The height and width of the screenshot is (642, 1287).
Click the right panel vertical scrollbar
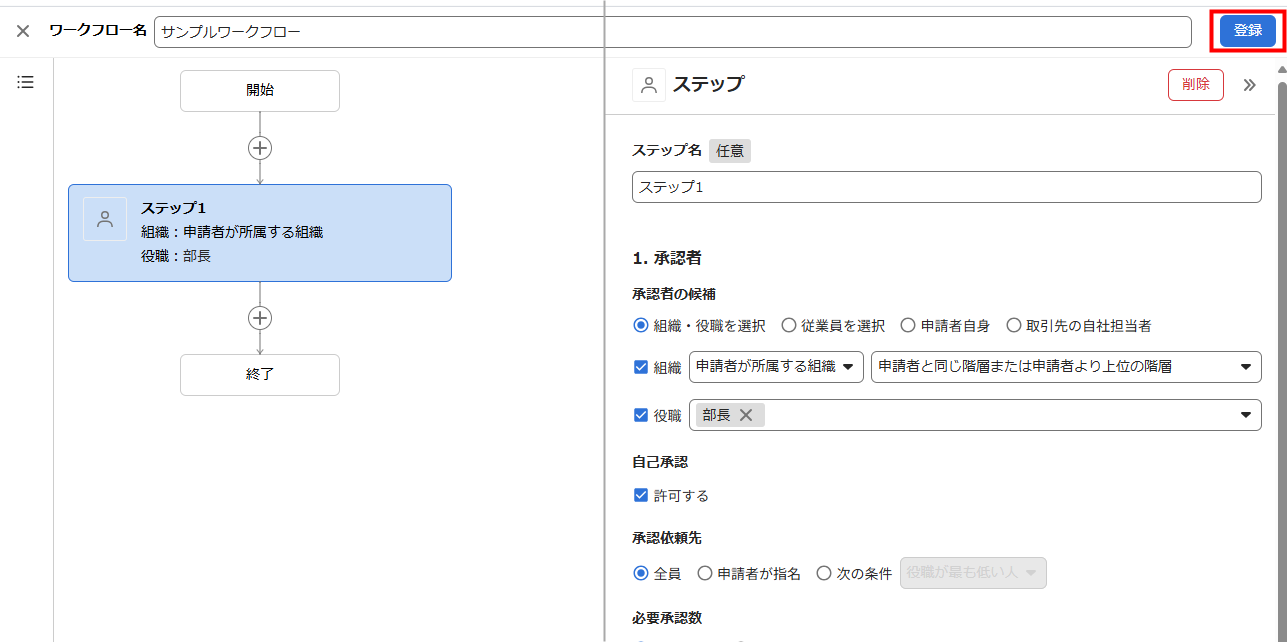click(1281, 350)
